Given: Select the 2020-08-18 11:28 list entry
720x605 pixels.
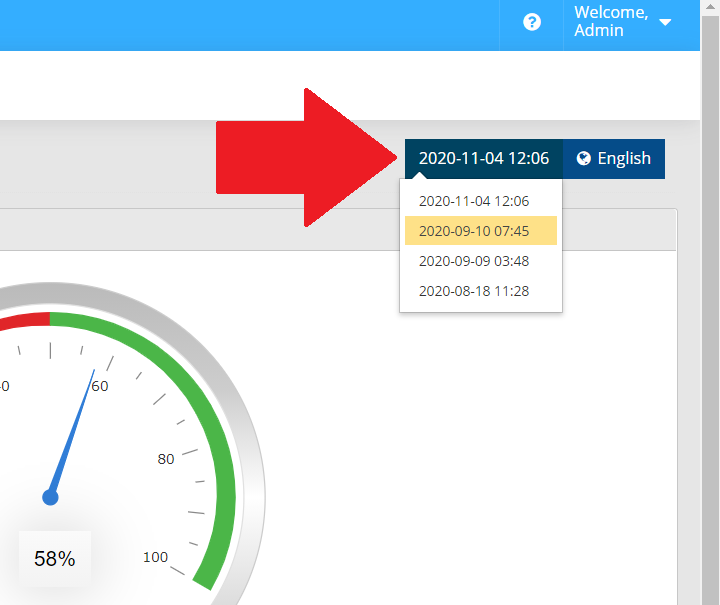Looking at the screenshot, I should pyautogui.click(x=474, y=291).
